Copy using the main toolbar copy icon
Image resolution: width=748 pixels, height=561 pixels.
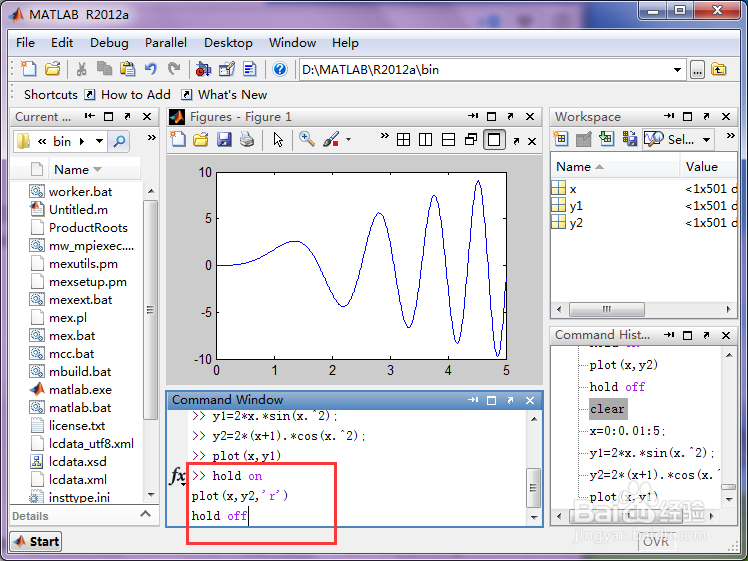(104, 70)
